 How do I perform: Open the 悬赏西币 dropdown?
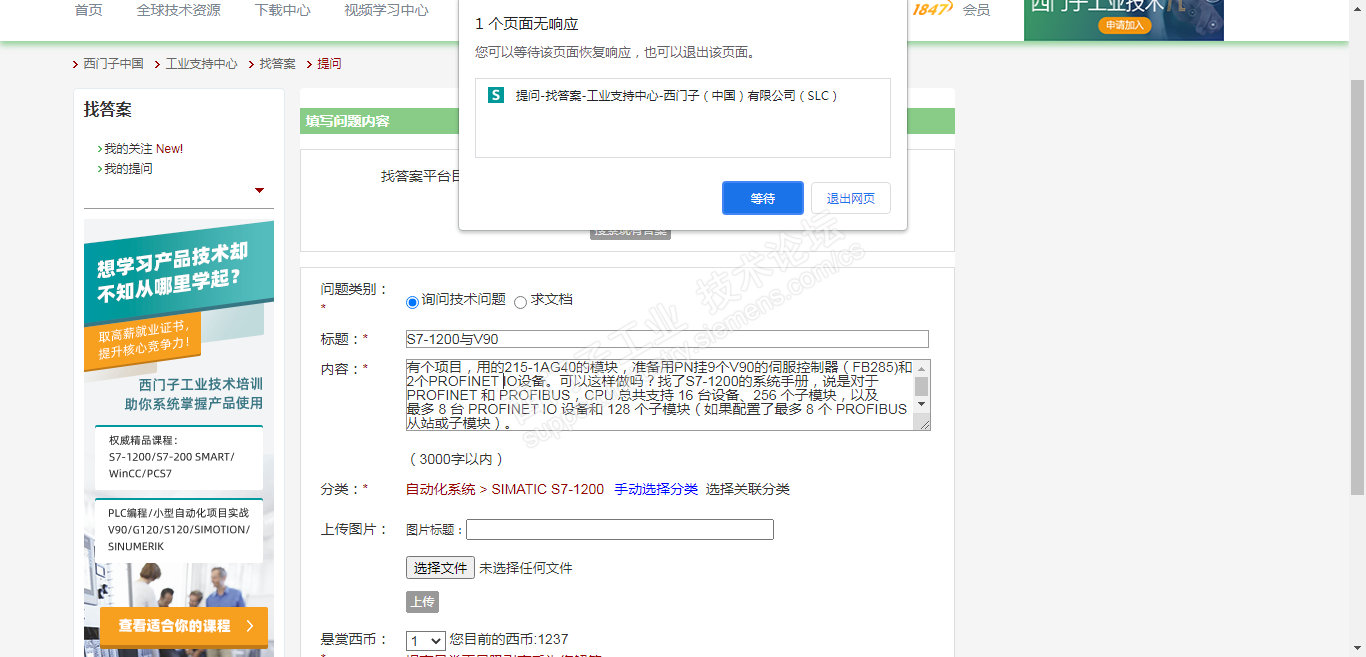tap(426, 641)
